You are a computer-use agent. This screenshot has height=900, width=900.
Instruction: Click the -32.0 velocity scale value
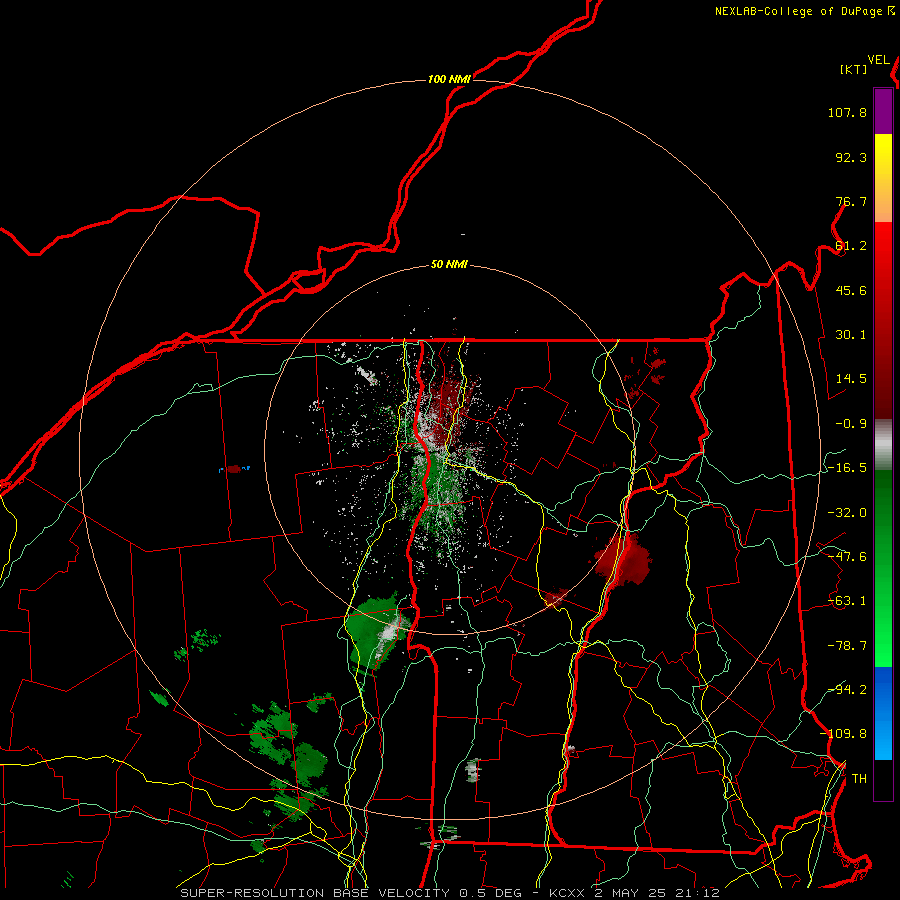[847, 513]
